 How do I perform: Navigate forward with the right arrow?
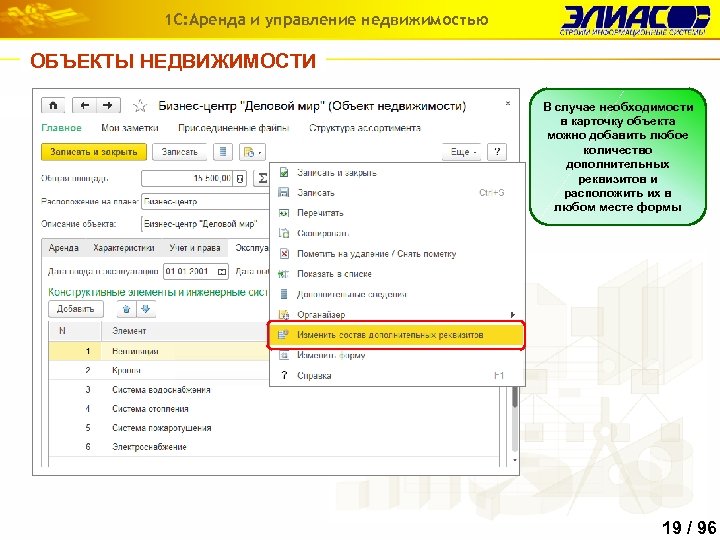click(108, 106)
